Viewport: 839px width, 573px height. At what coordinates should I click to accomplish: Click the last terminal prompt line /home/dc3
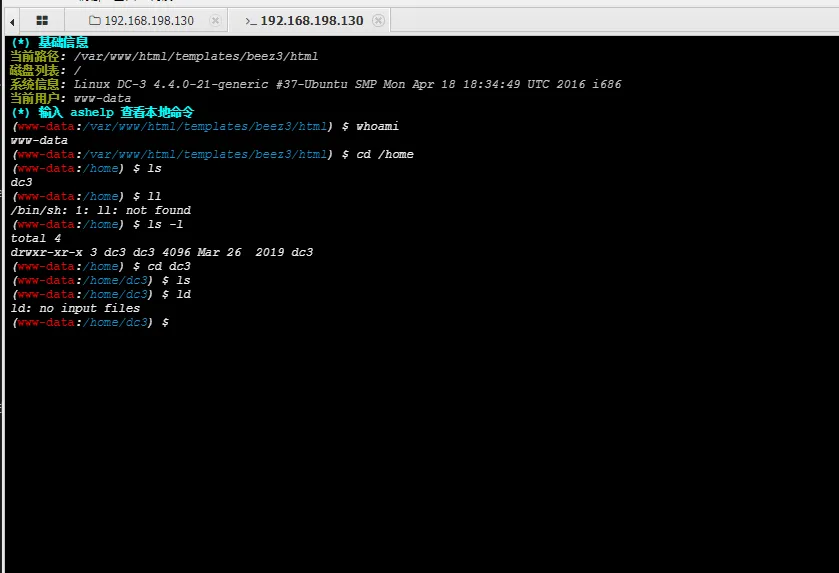(x=90, y=323)
